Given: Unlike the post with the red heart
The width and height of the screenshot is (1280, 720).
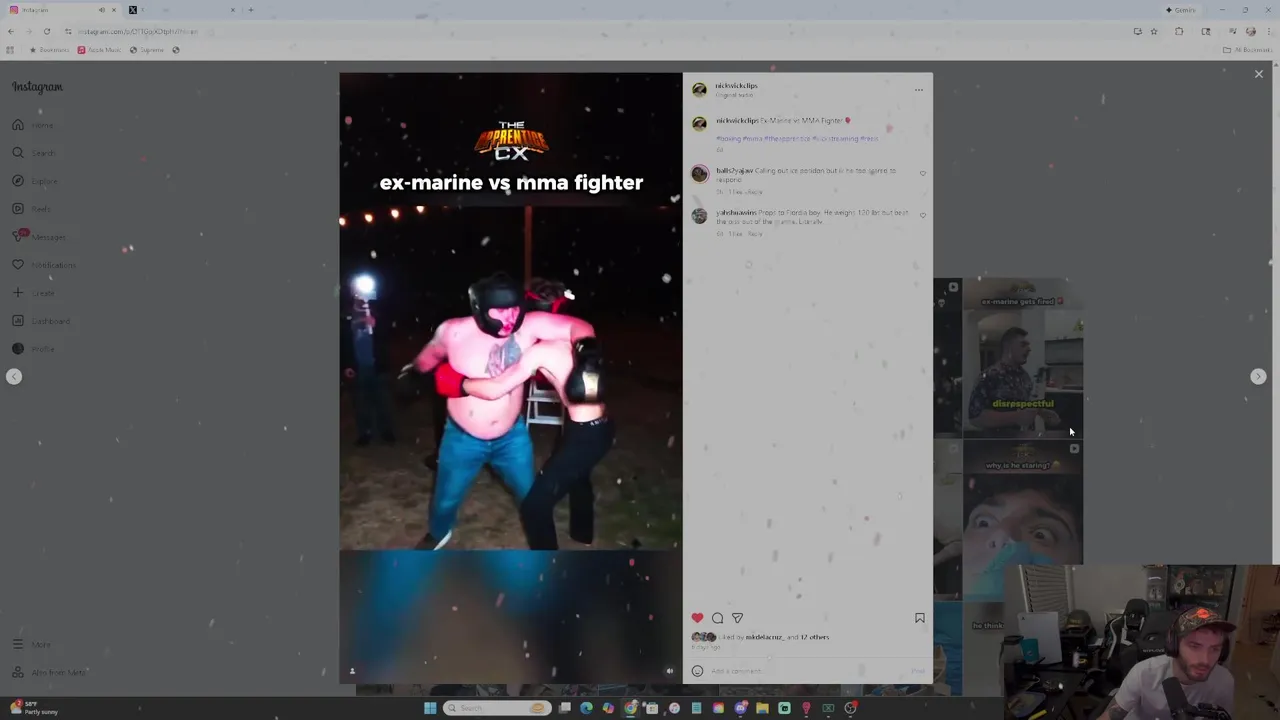Looking at the screenshot, I should (697, 618).
